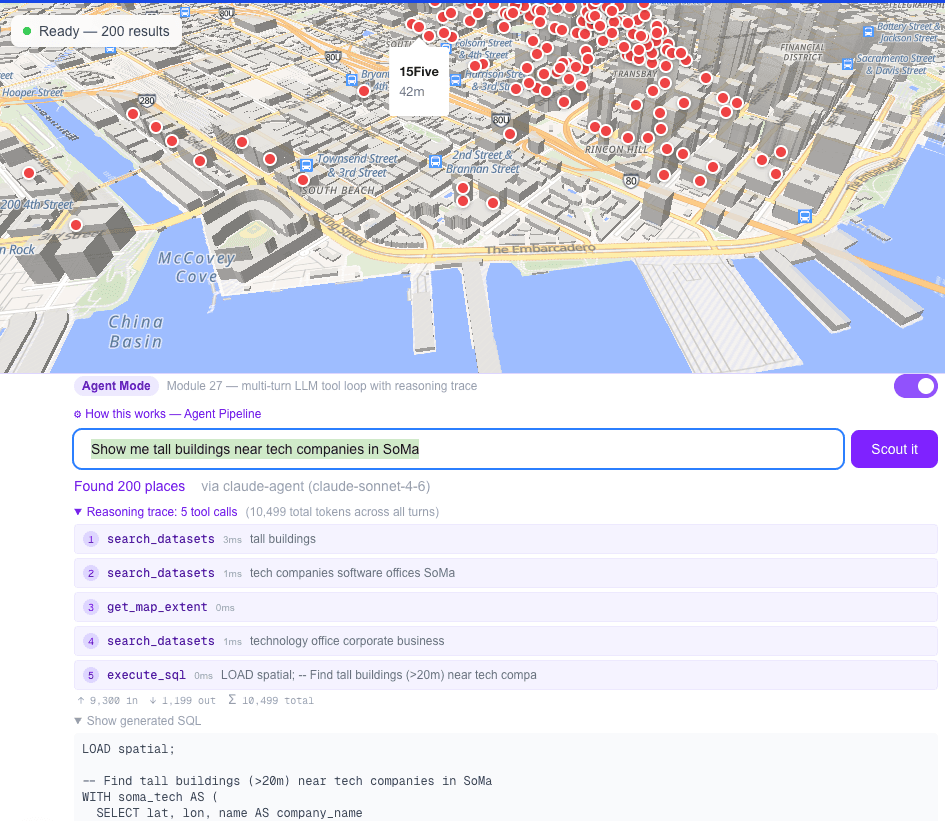Click the gear icon beside How this works

click(x=78, y=414)
